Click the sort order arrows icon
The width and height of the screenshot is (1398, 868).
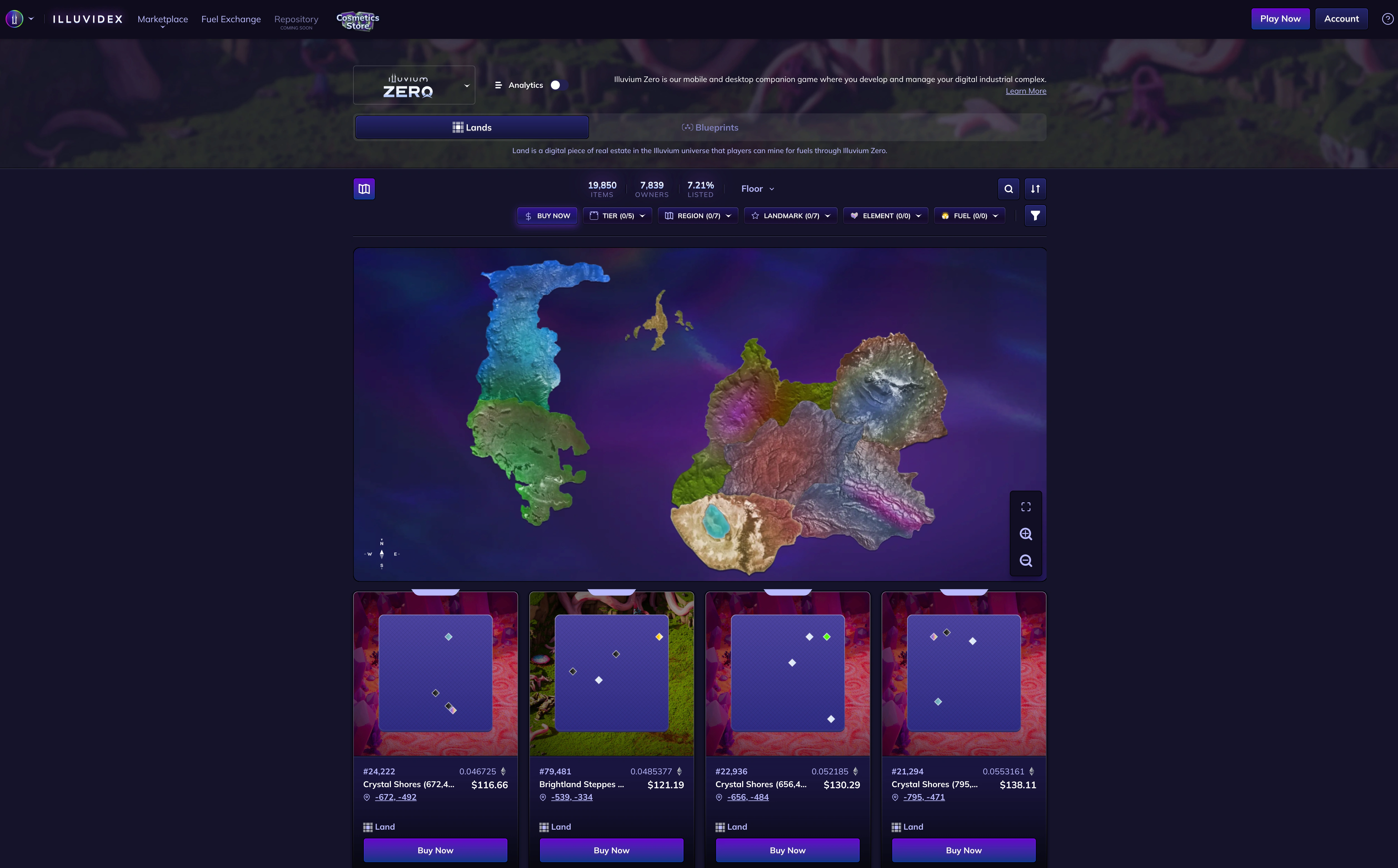coord(1035,189)
